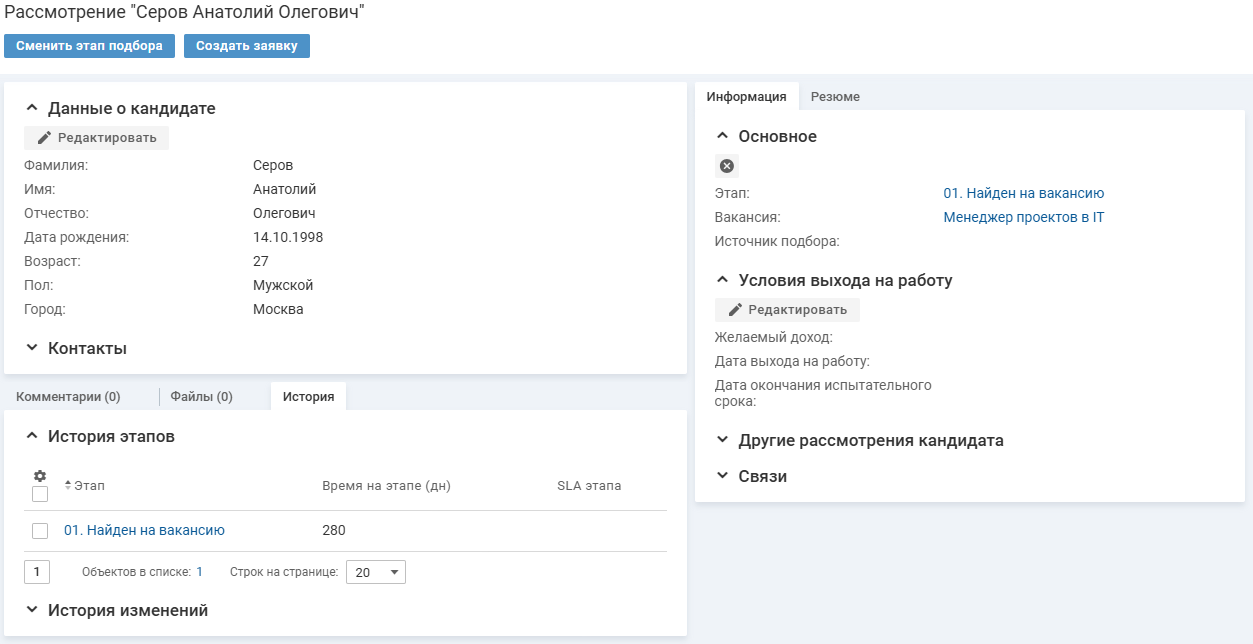Viewport: 1253px width, 644px height.
Task: Open the Файлы (0) tab
Action: click(201, 397)
